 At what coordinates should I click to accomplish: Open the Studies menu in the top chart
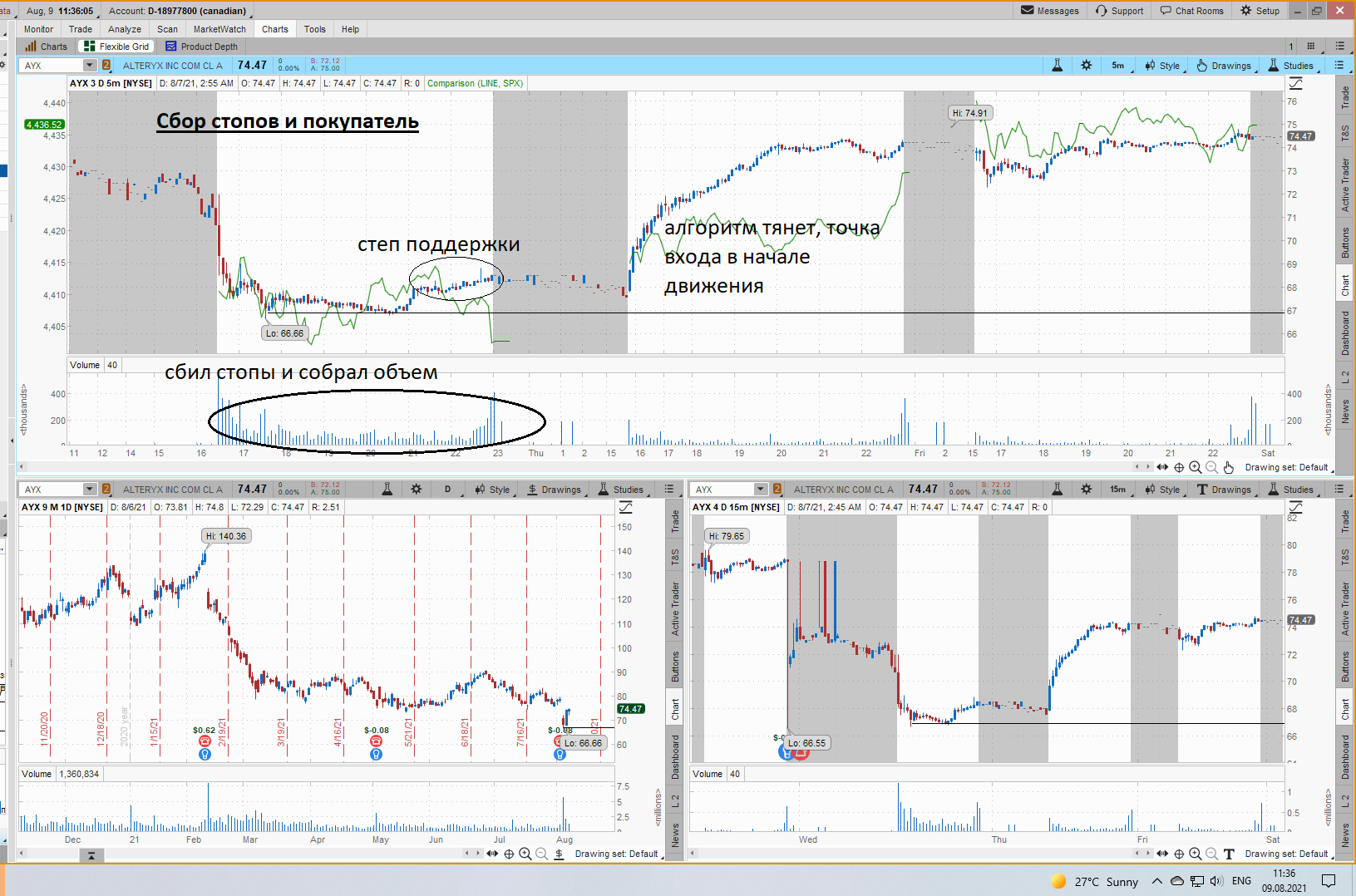1291,66
